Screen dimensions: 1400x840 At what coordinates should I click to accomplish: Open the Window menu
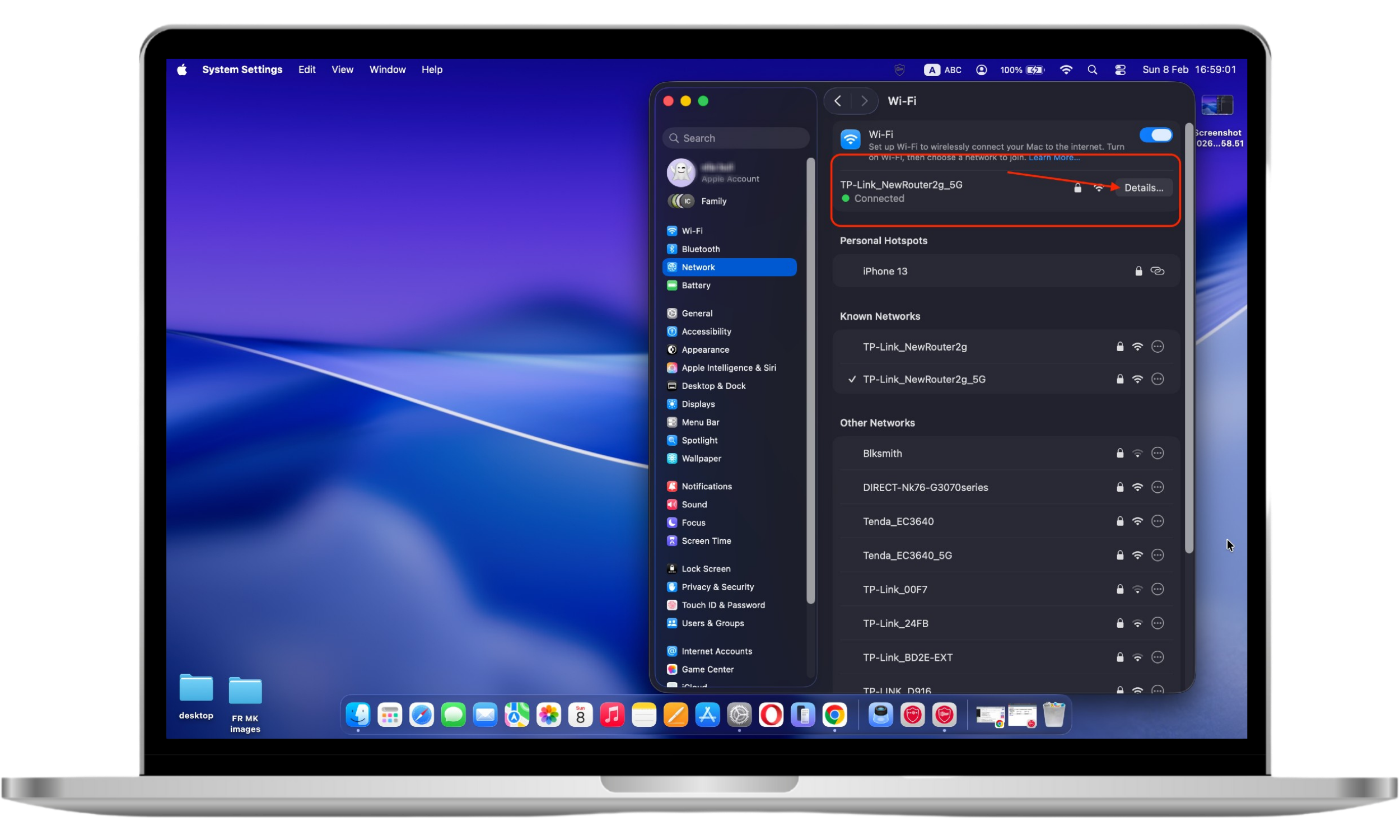[x=387, y=69]
